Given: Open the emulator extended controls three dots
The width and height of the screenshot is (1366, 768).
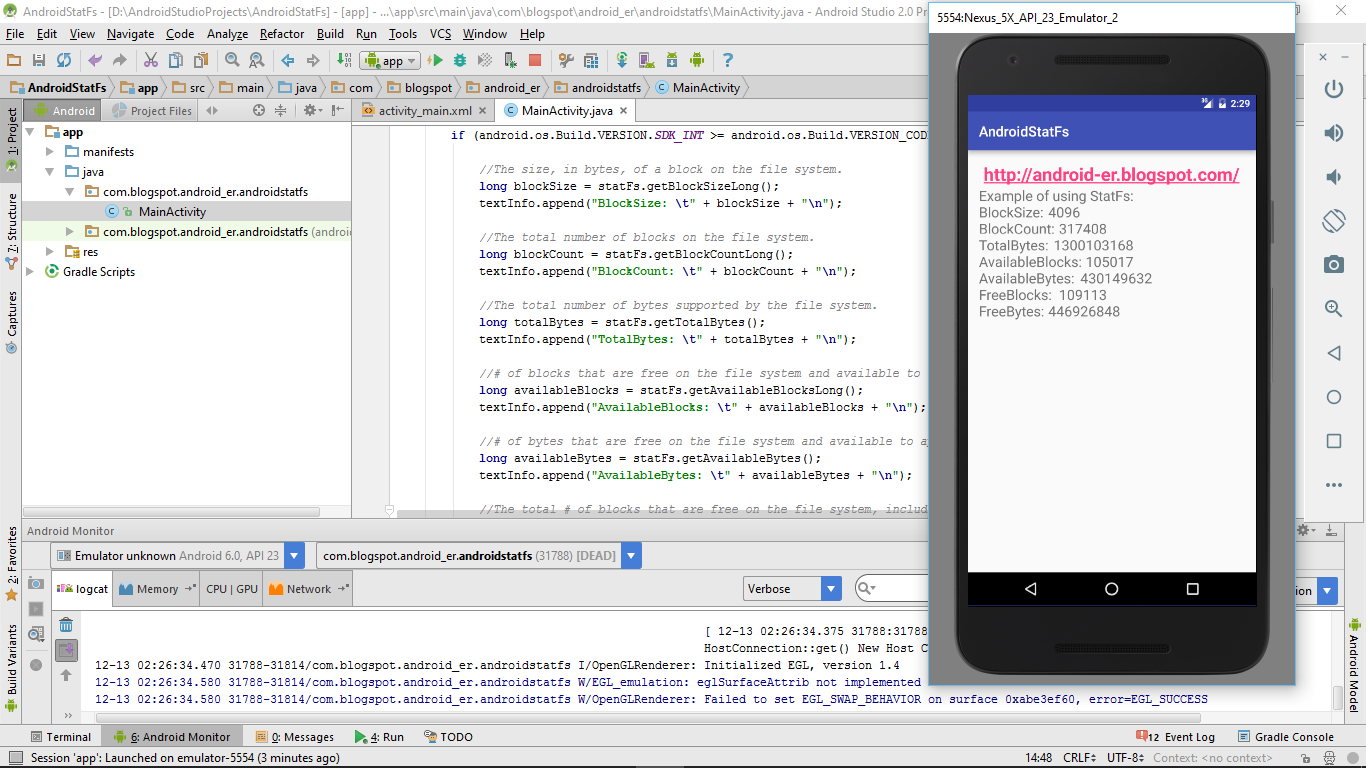Looking at the screenshot, I should tap(1333, 485).
